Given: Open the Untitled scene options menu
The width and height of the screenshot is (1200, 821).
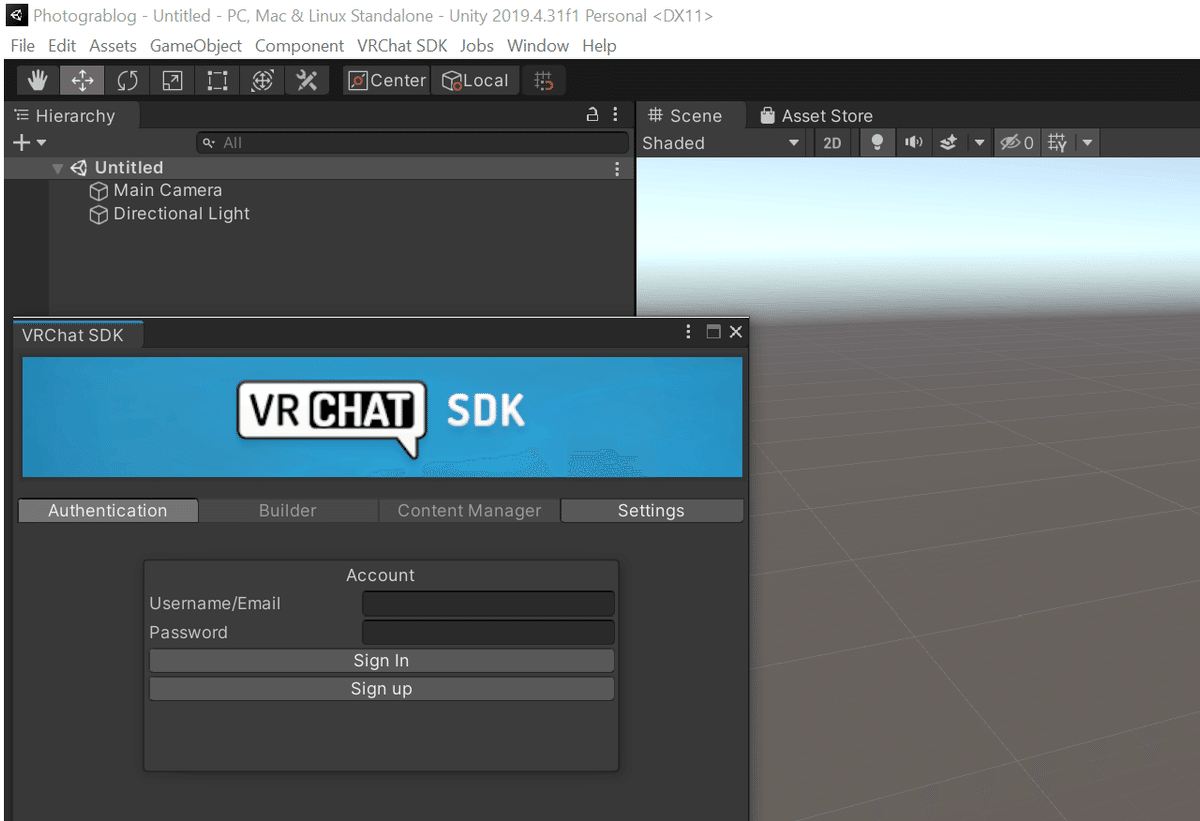Looking at the screenshot, I should [x=617, y=169].
